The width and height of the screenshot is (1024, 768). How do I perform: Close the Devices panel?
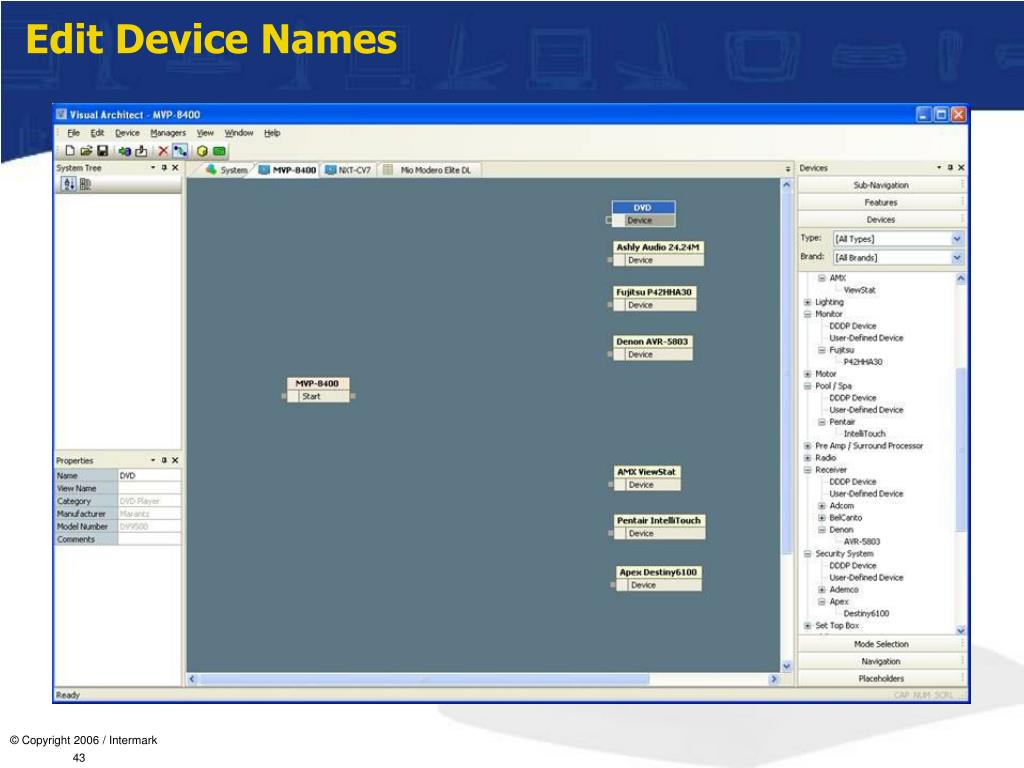pos(961,168)
